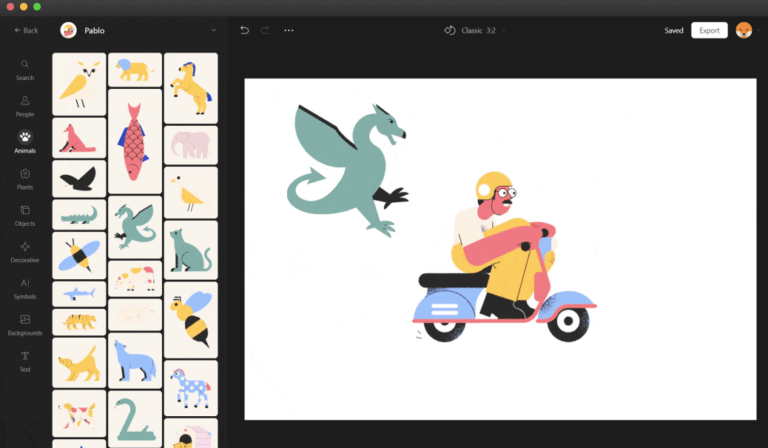Insert the blue shark illustration
This screenshot has width=768, height=448.
pyautogui.click(x=79, y=294)
